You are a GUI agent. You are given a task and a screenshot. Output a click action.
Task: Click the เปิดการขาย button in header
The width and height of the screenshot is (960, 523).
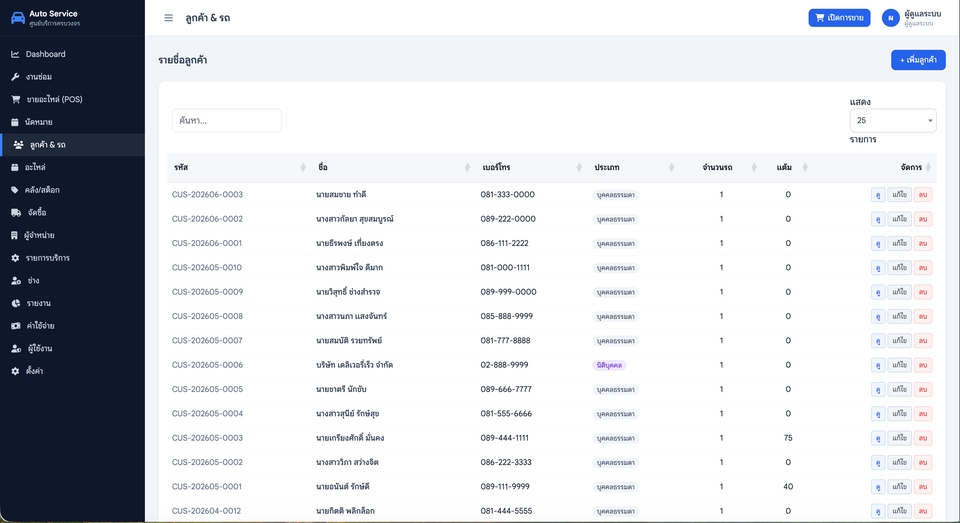pos(839,18)
